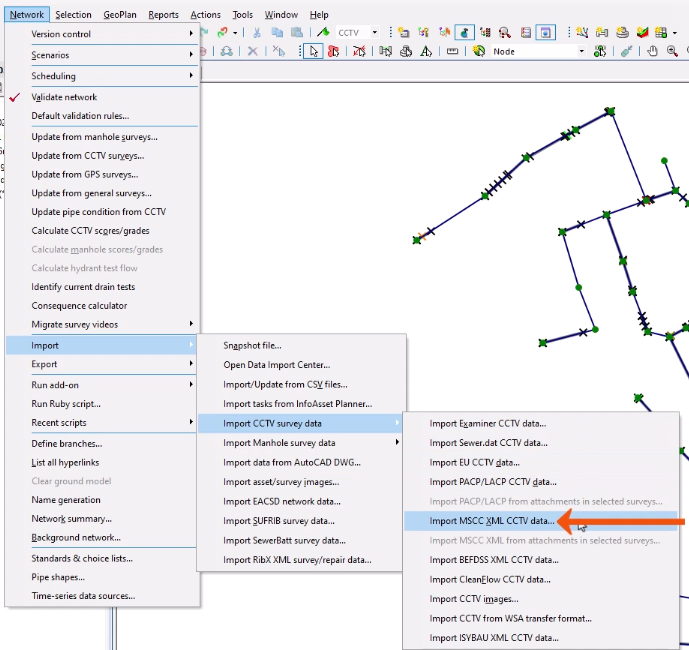The width and height of the screenshot is (689, 650).
Task: Expand the Export submenu
Action: [x=102, y=364]
